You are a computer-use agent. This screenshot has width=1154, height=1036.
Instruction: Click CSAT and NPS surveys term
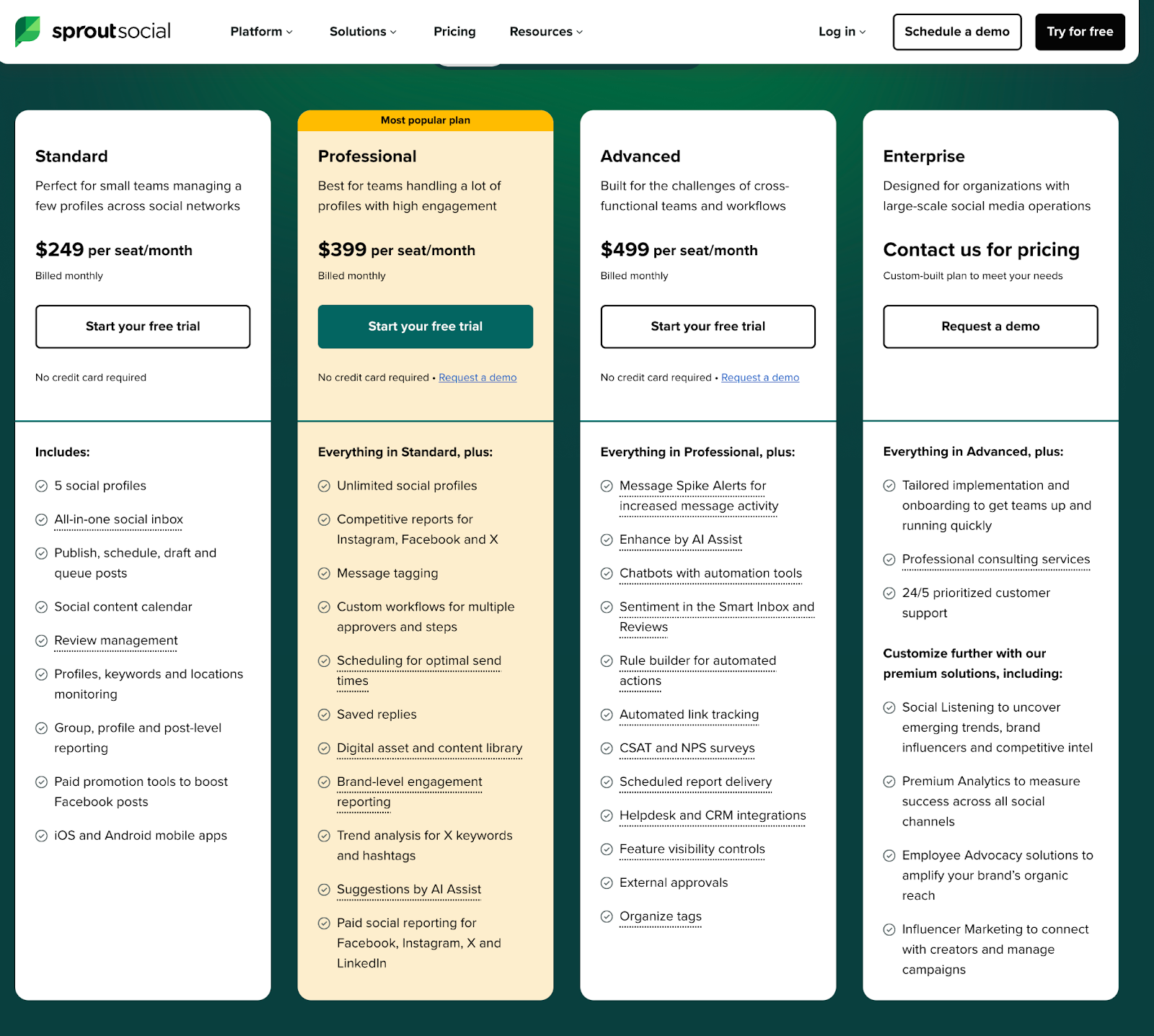(x=687, y=748)
